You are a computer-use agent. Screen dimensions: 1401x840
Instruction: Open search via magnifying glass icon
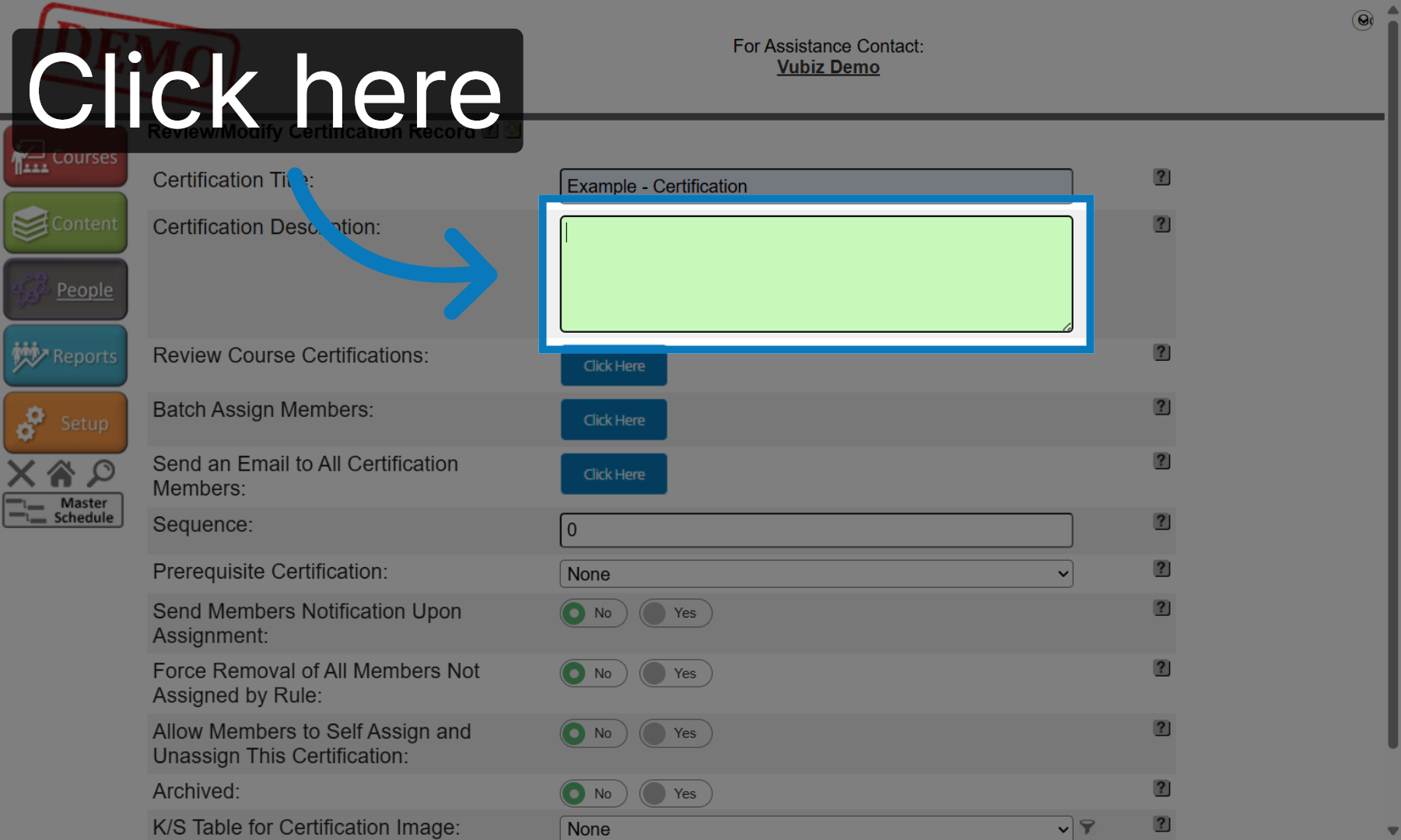(x=101, y=473)
